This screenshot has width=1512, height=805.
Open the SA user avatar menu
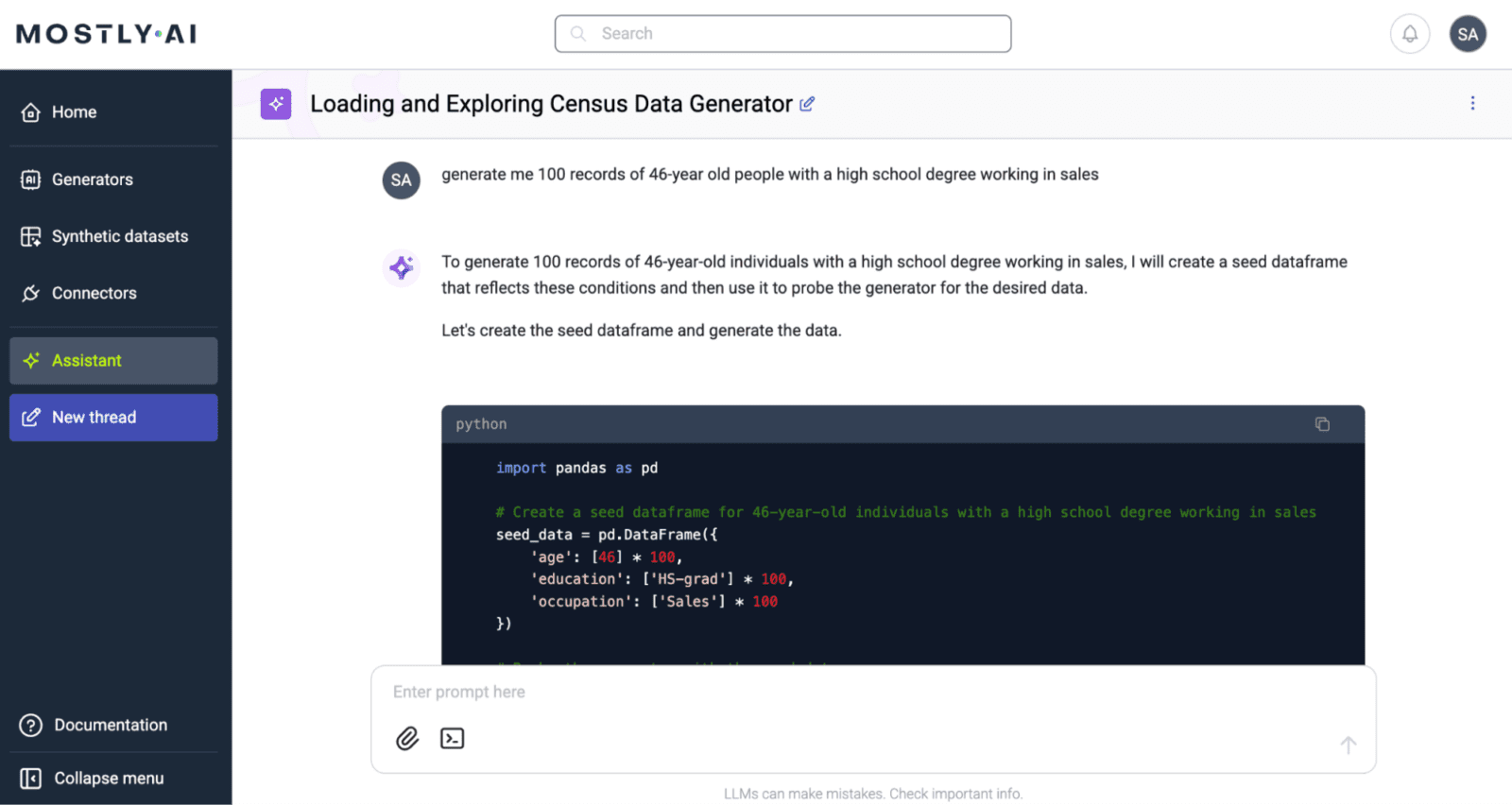point(1468,34)
